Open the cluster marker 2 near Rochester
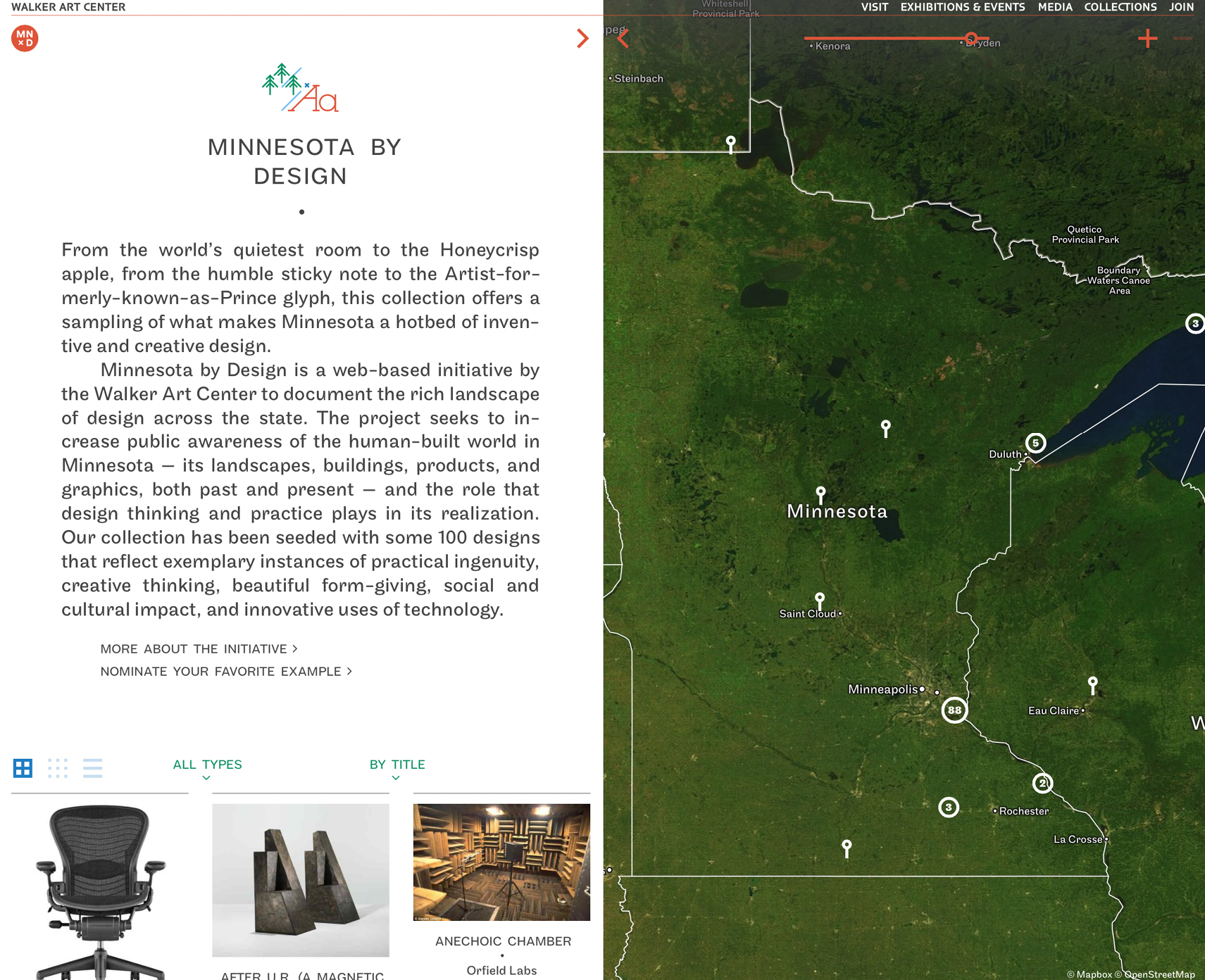 [1042, 783]
